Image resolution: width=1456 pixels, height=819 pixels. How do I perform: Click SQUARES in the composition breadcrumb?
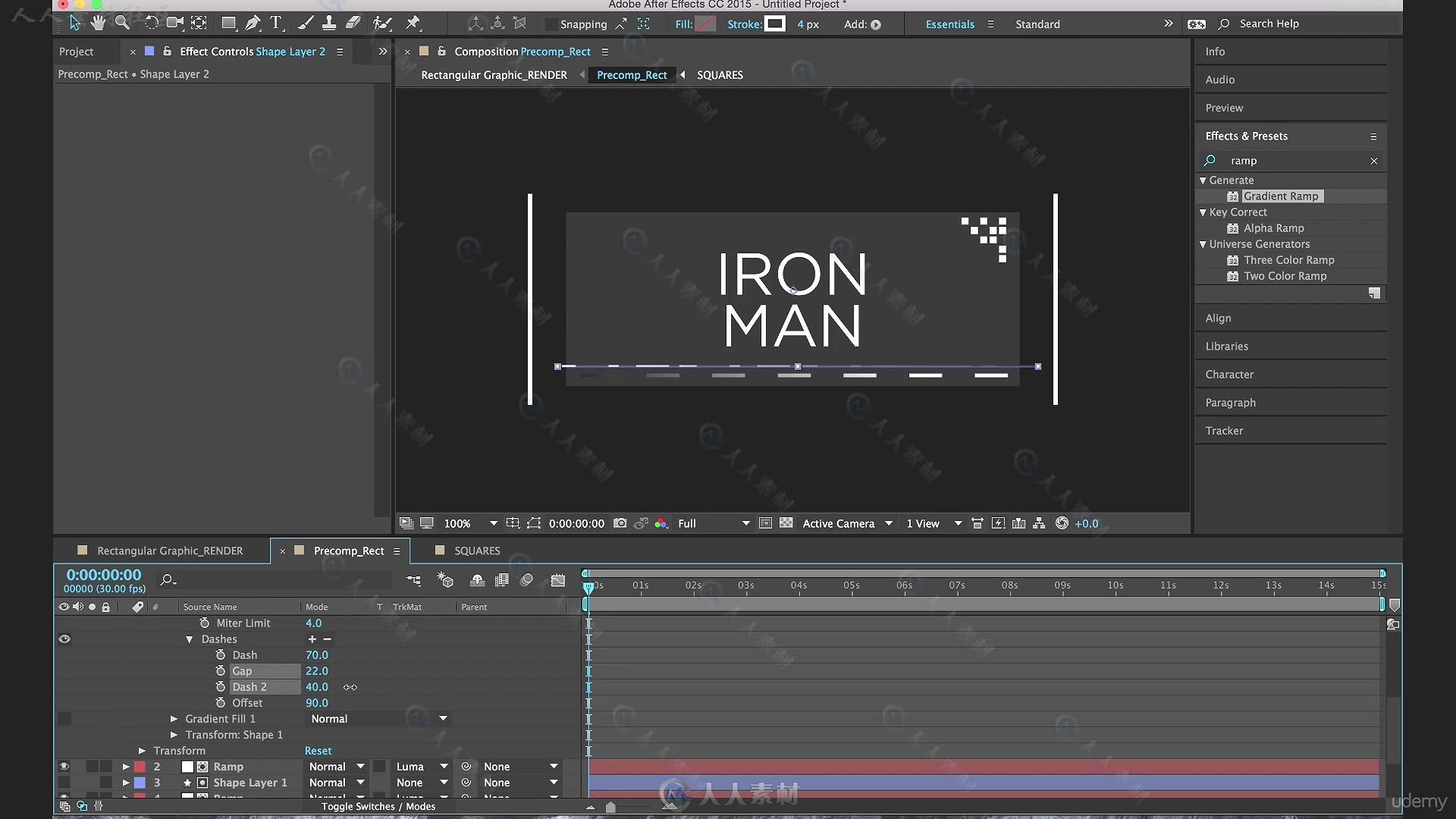pyautogui.click(x=720, y=75)
